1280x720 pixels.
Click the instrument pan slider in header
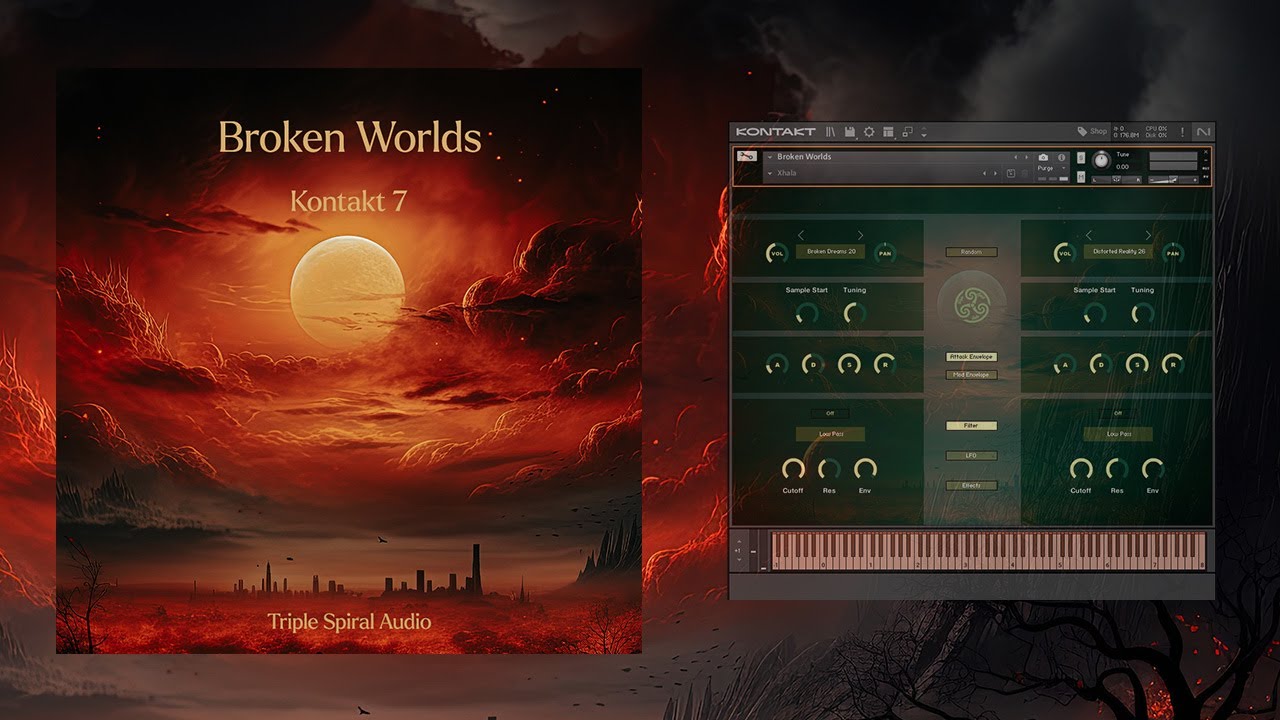tap(1117, 179)
